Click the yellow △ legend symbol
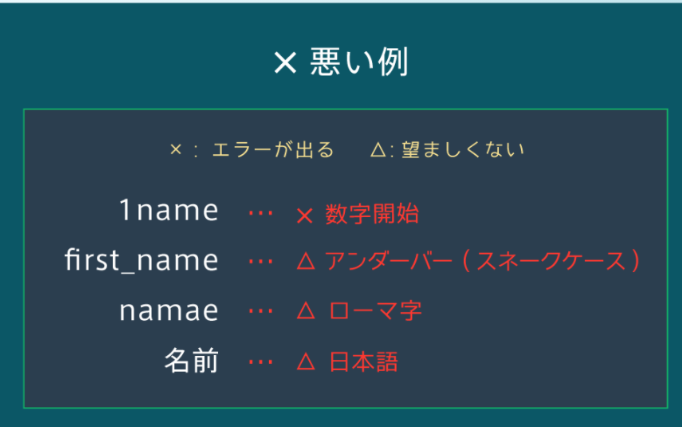Image resolution: width=682 pixels, height=427 pixels. tap(378, 150)
